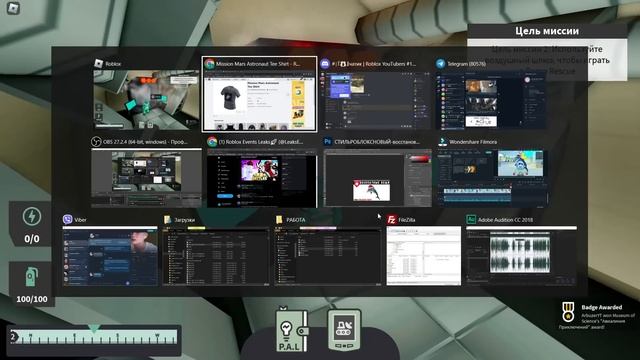This screenshot has width=640, height=360.
Task: Click the 'Roblox' window title text
Action: click(113, 64)
